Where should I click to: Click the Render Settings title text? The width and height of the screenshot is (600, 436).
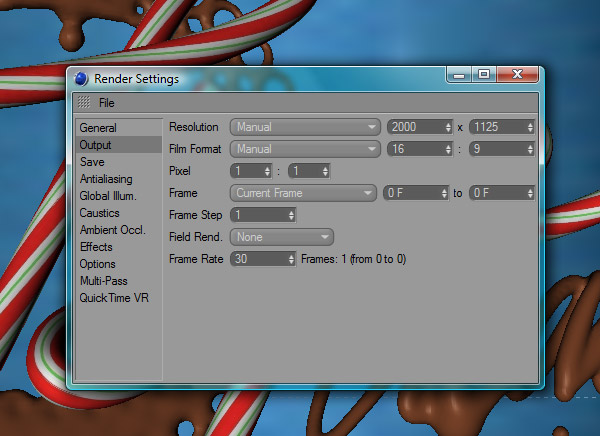point(137,79)
